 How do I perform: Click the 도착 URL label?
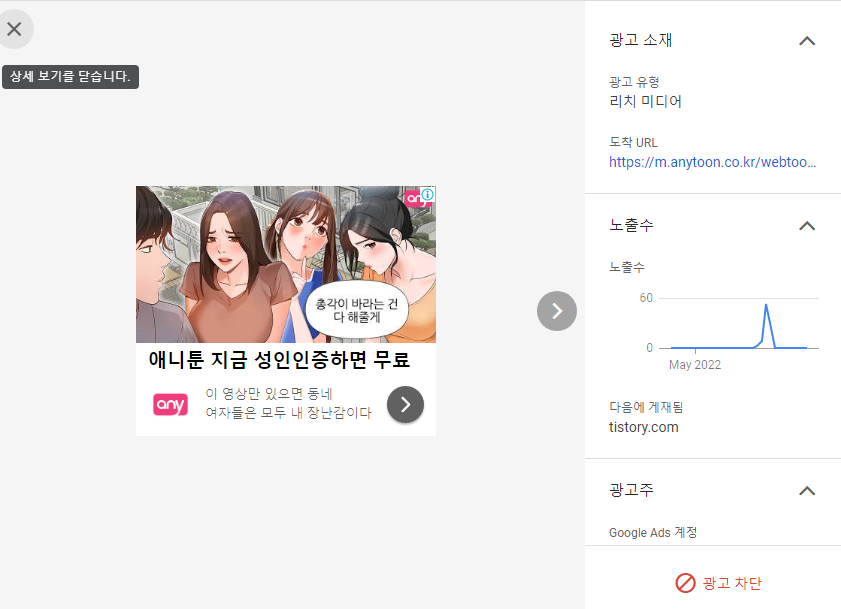coord(633,142)
